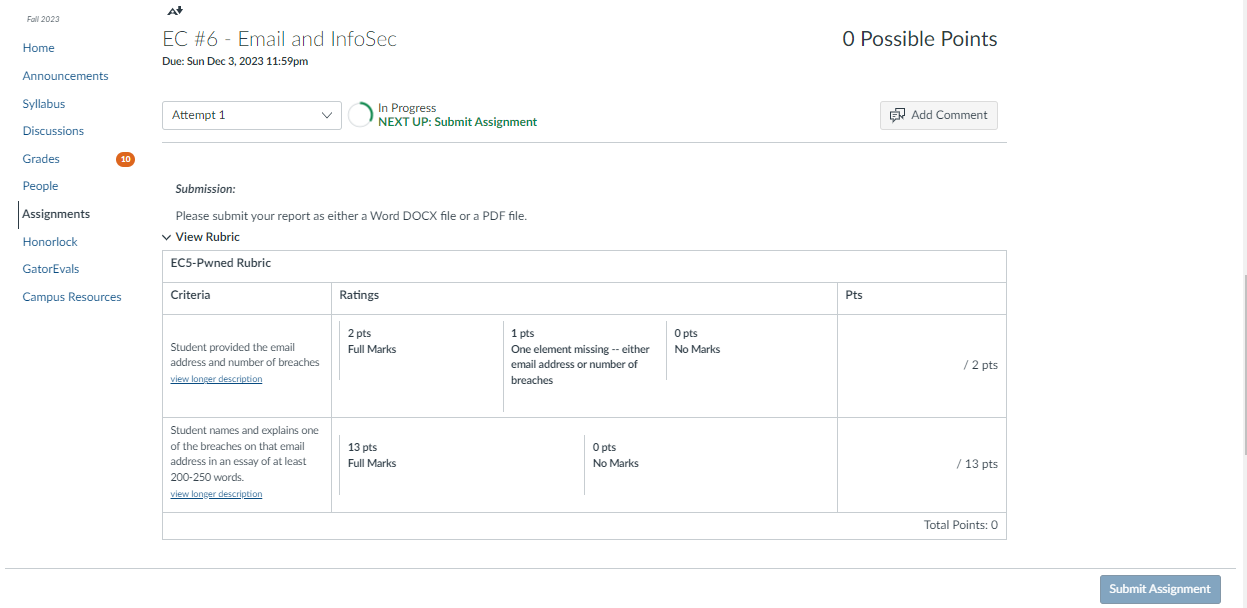Screen dimensions: 1247x608
Task: Open the Syllabus link
Action: (44, 104)
